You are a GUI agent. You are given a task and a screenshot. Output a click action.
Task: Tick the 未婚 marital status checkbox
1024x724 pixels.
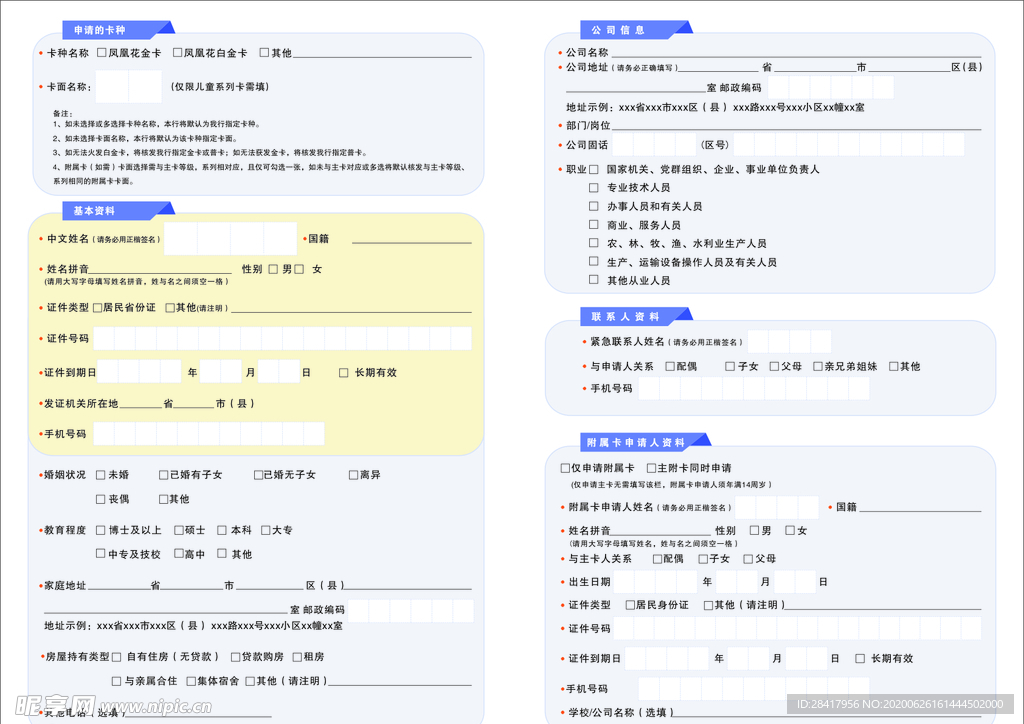click(101, 475)
